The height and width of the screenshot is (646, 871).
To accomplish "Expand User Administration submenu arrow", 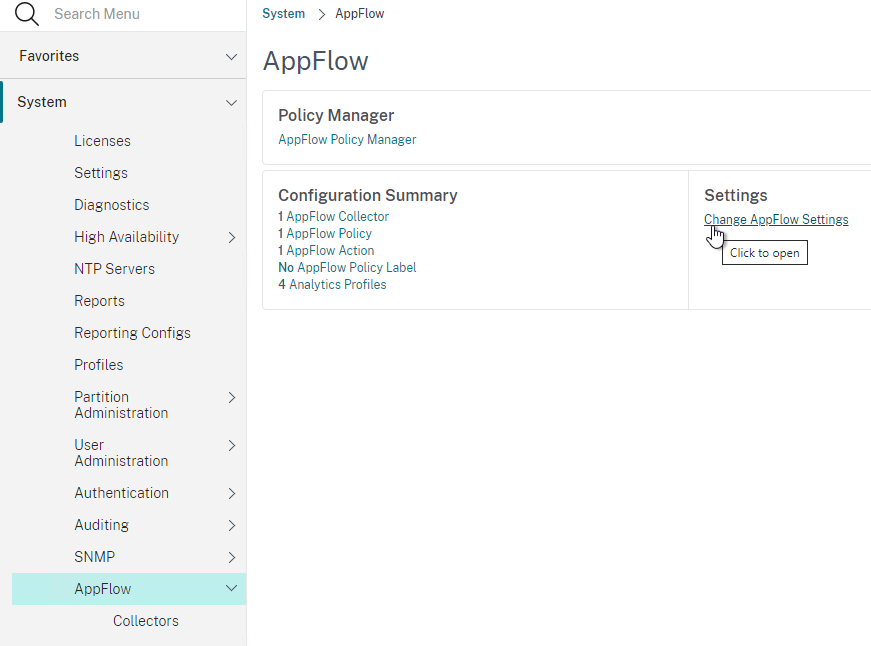I will 232,445.
